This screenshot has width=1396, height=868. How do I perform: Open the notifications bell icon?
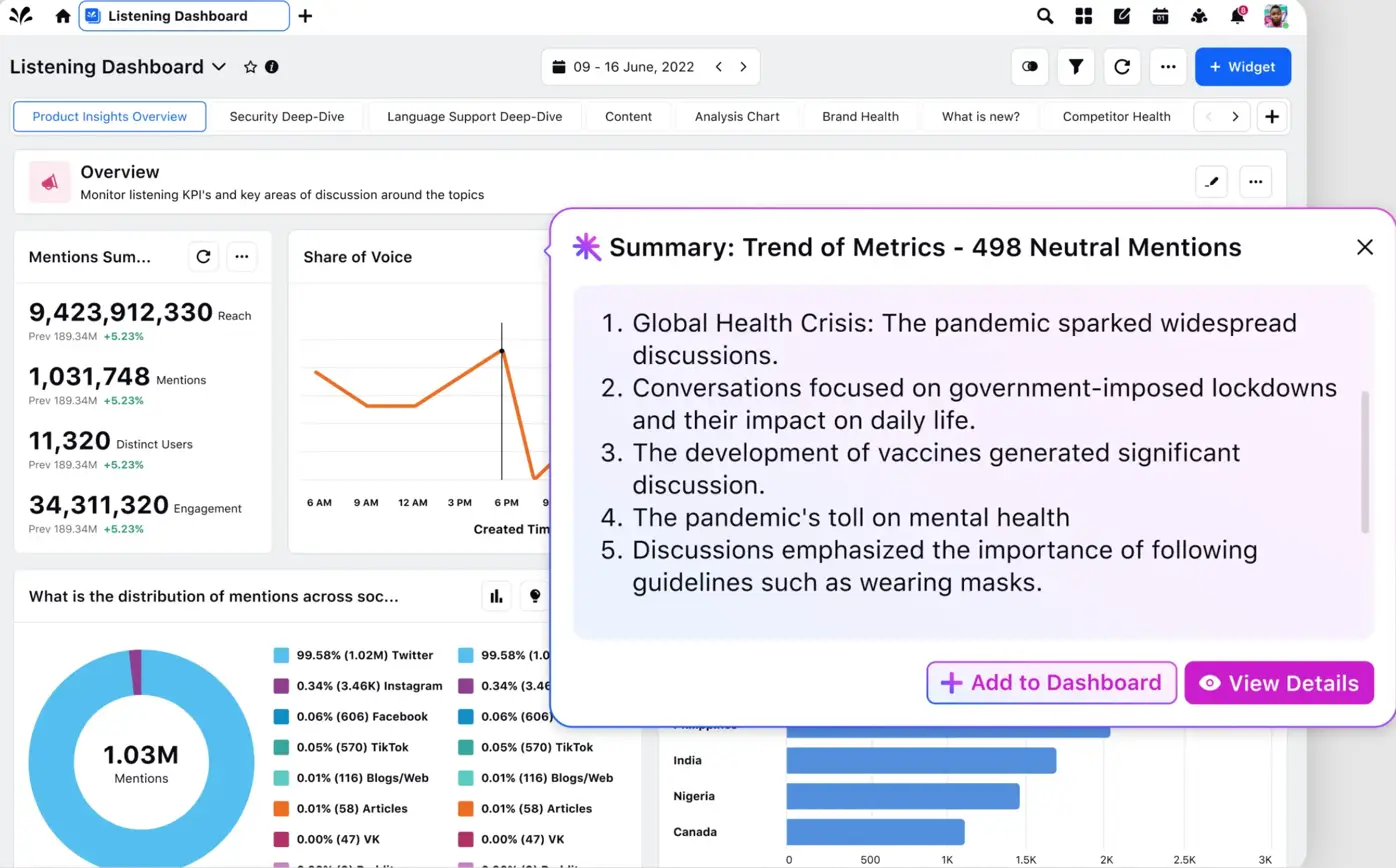[x=1238, y=16]
